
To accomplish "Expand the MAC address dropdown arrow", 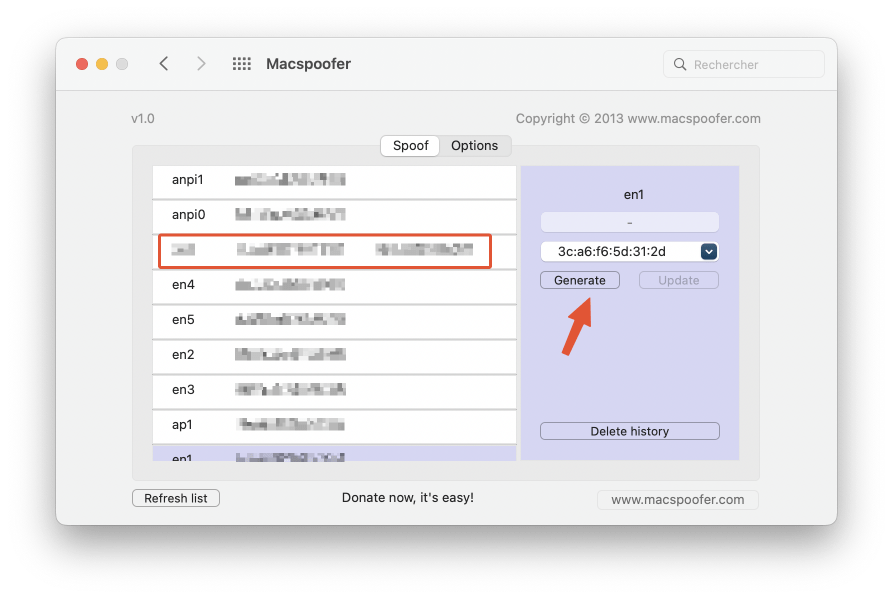I will 708,251.
